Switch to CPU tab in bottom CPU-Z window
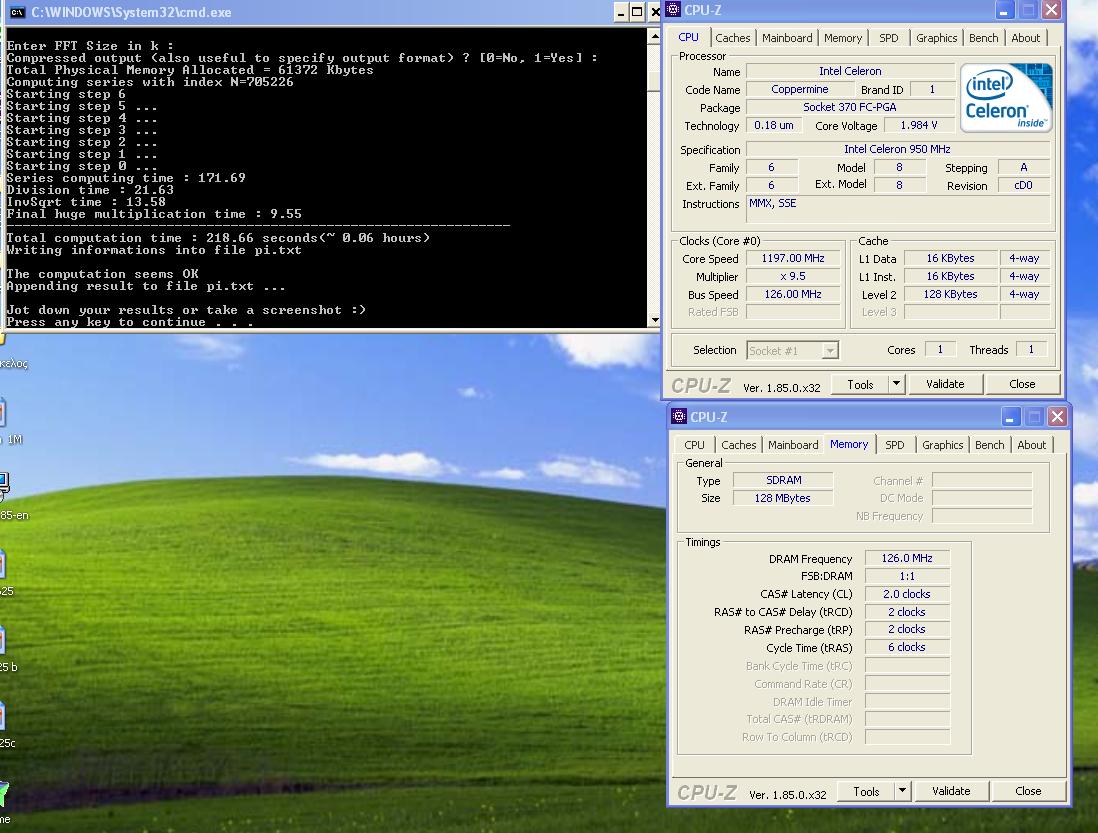 pos(694,444)
